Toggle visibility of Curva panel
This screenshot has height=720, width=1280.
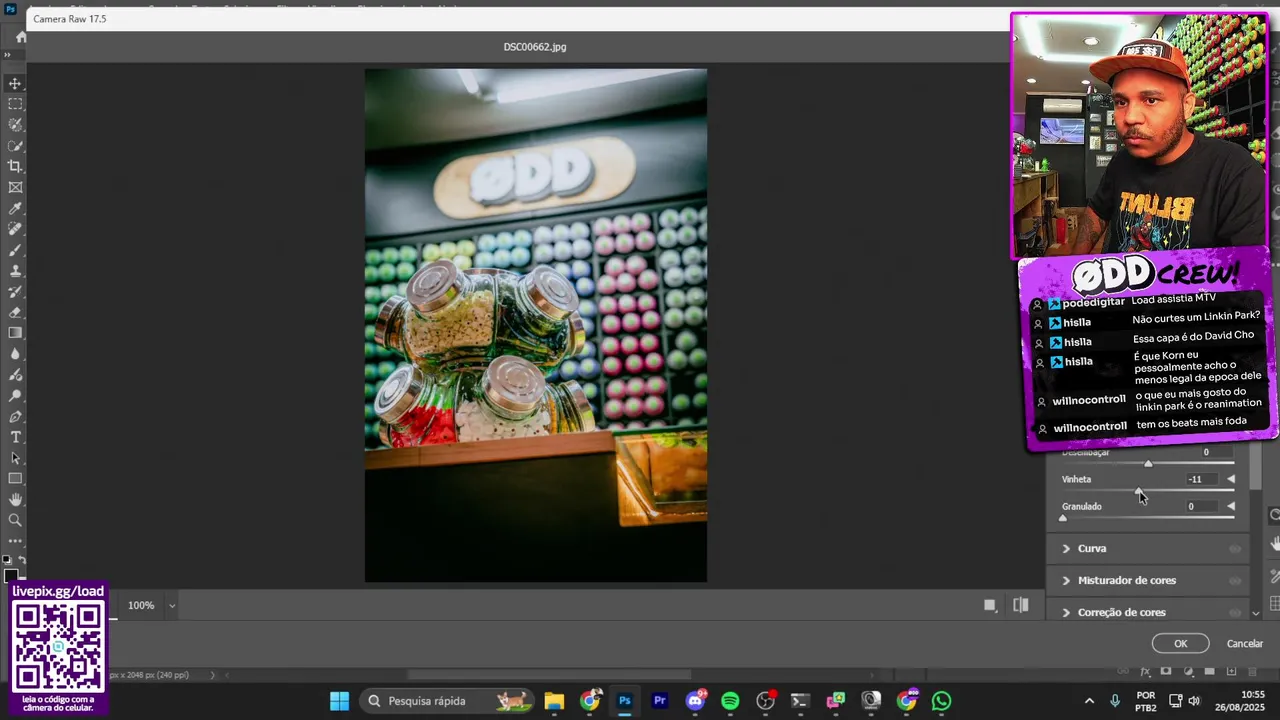(1235, 548)
